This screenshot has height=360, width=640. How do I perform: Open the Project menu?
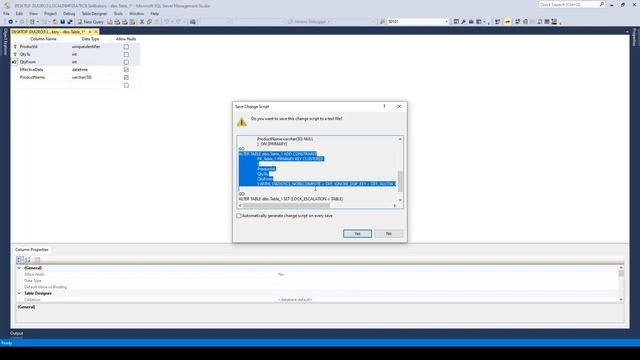coord(51,13)
